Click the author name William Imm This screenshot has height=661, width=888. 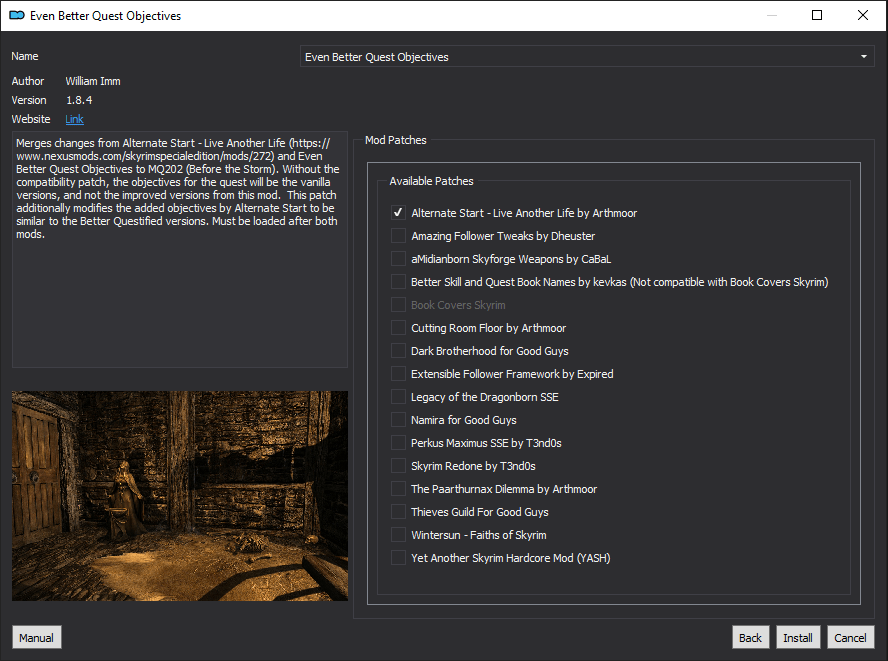[x=93, y=81]
